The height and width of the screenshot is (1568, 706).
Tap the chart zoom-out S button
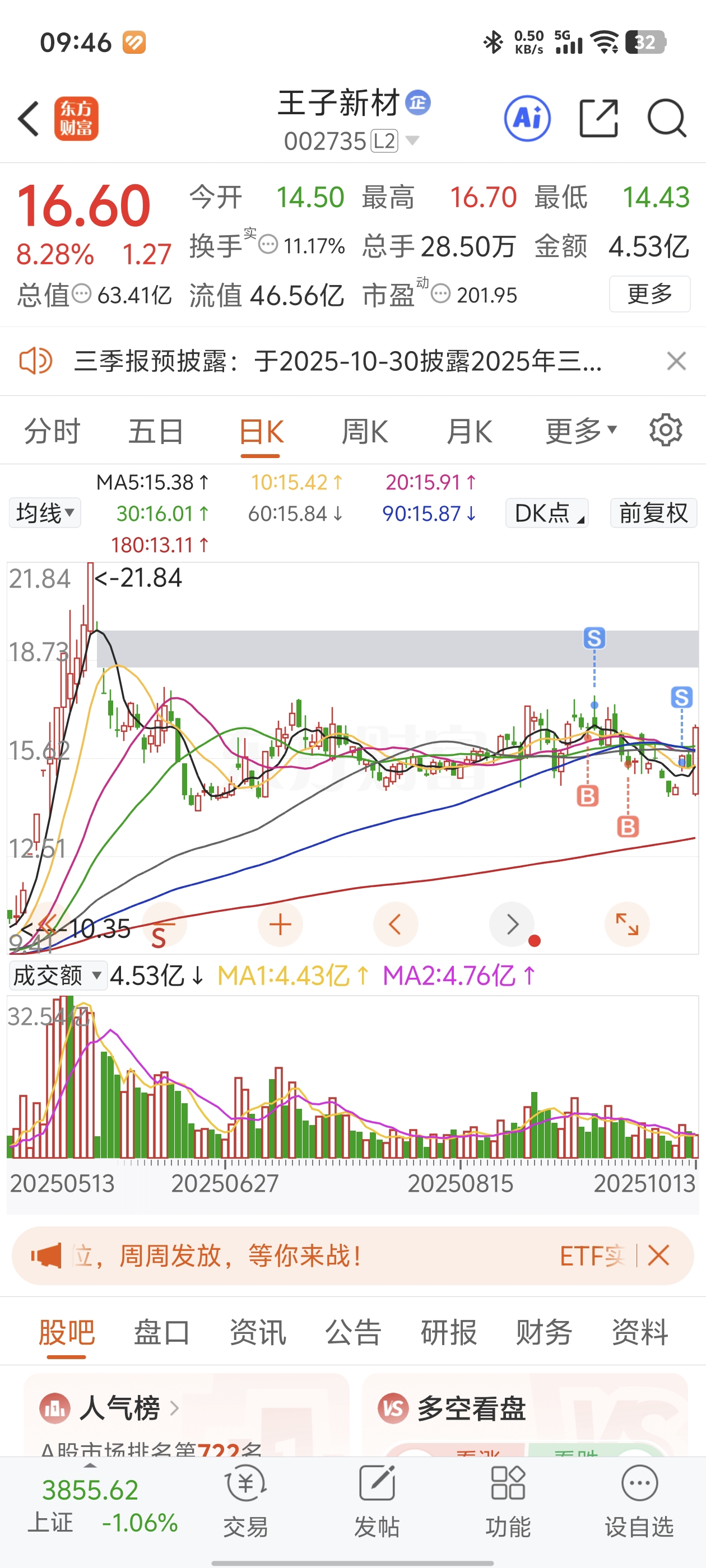click(164, 925)
